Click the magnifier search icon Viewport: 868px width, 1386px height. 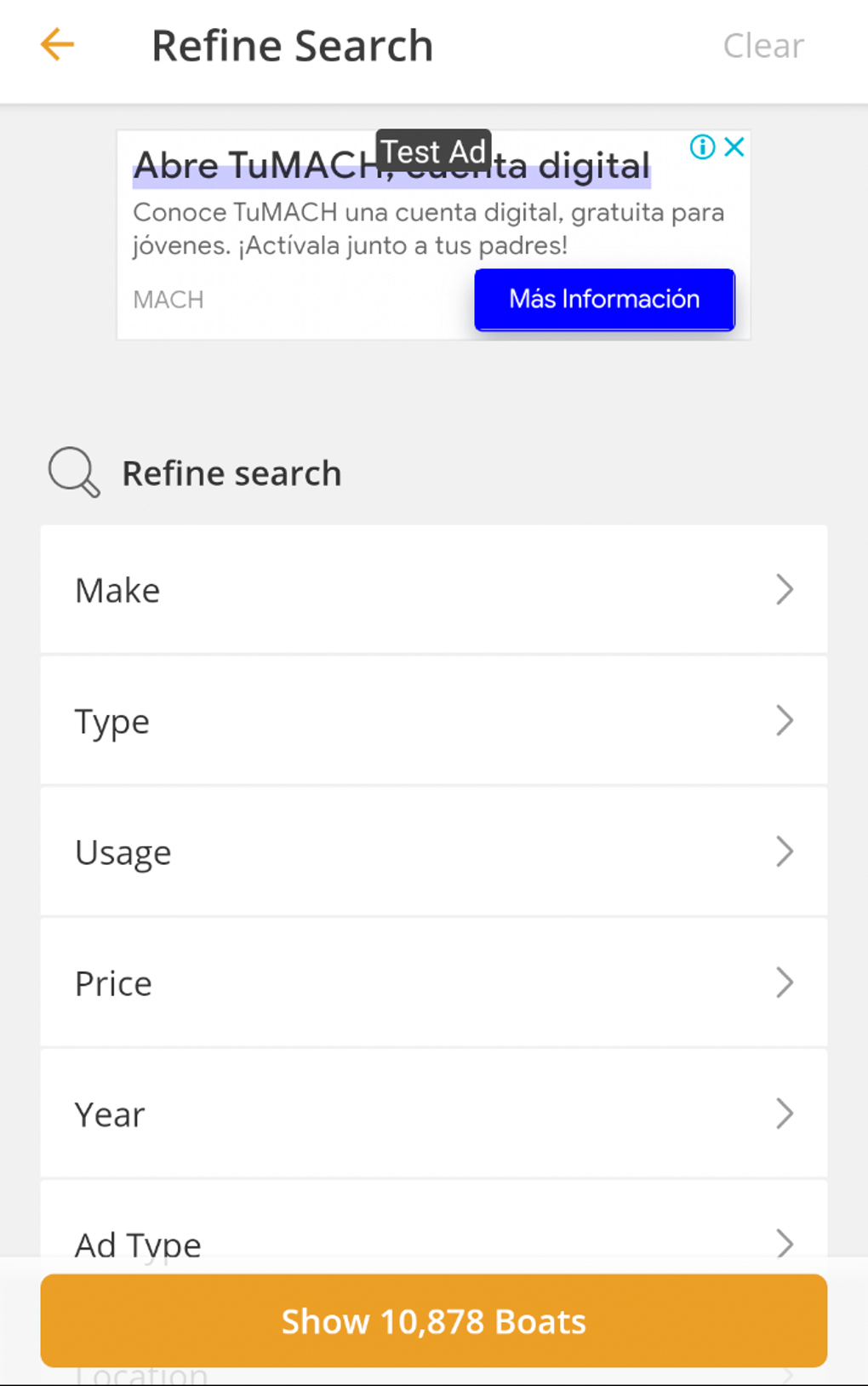click(74, 472)
